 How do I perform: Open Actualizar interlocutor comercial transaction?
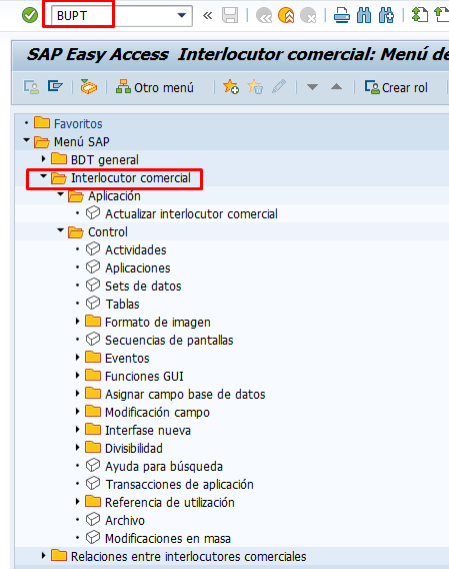click(x=191, y=214)
